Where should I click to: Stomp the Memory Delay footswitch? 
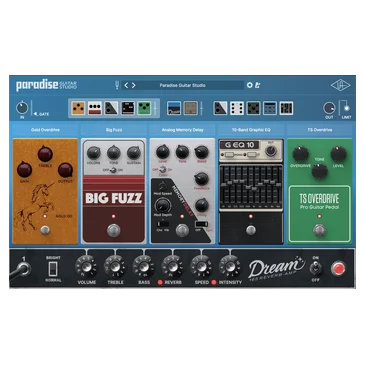182,230
